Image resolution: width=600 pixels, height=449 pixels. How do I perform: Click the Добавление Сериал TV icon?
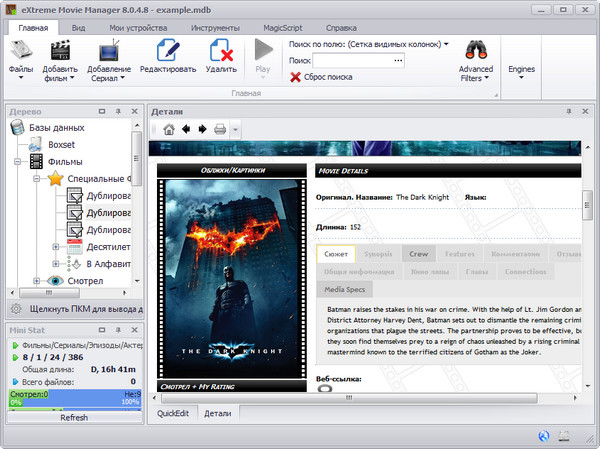click(x=109, y=52)
